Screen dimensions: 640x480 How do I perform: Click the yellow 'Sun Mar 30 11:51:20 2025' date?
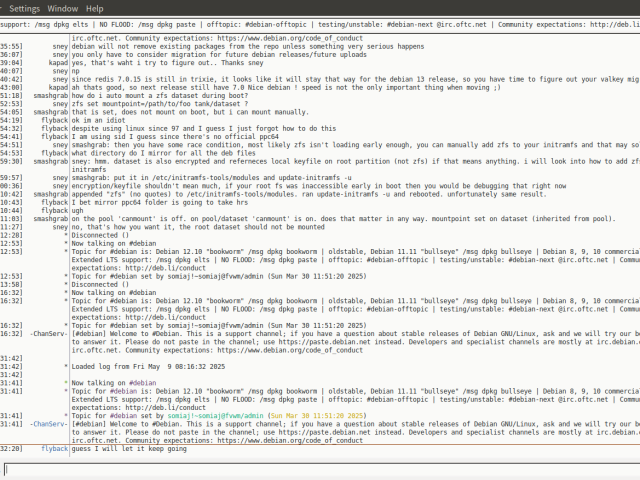pos(317,416)
